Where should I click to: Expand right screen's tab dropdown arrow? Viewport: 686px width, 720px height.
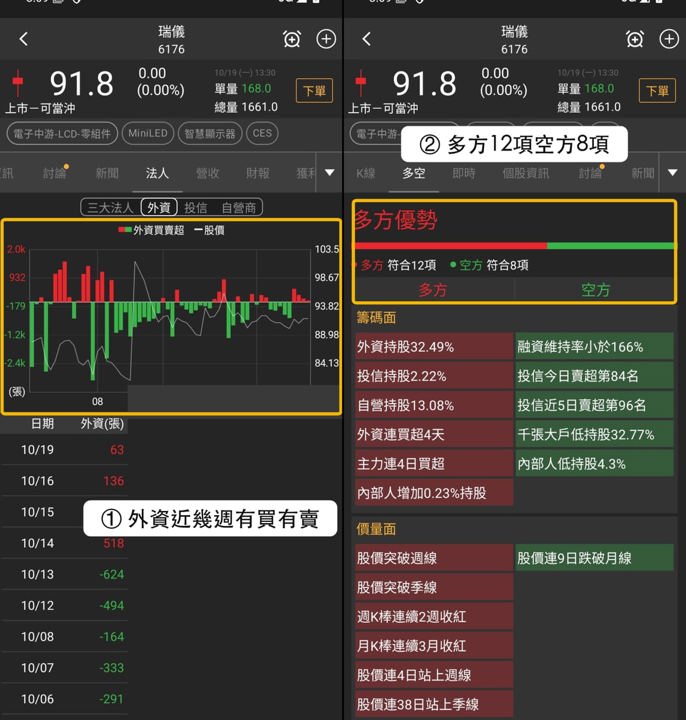[673, 173]
